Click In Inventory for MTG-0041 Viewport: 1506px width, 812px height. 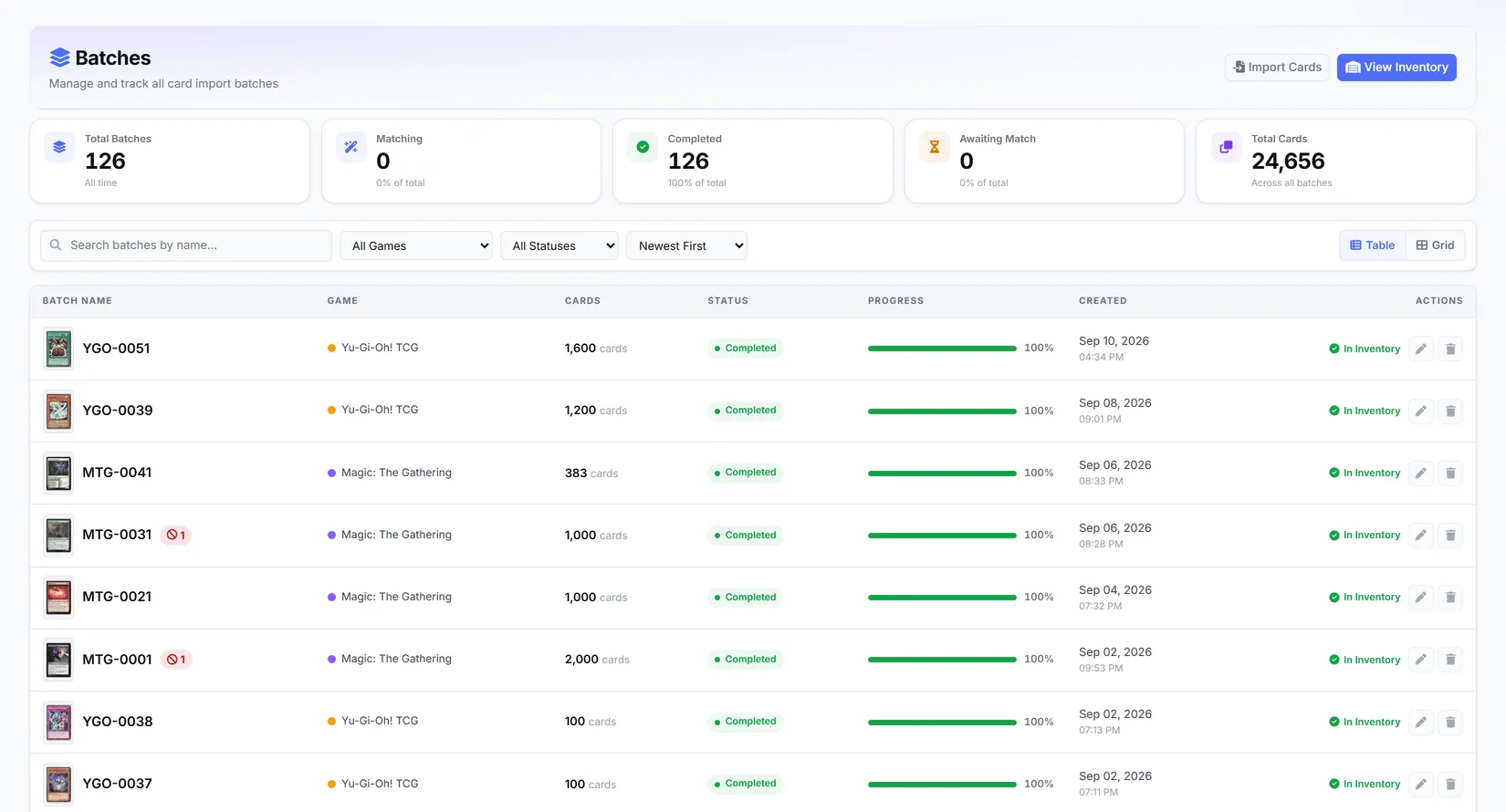tap(1365, 473)
